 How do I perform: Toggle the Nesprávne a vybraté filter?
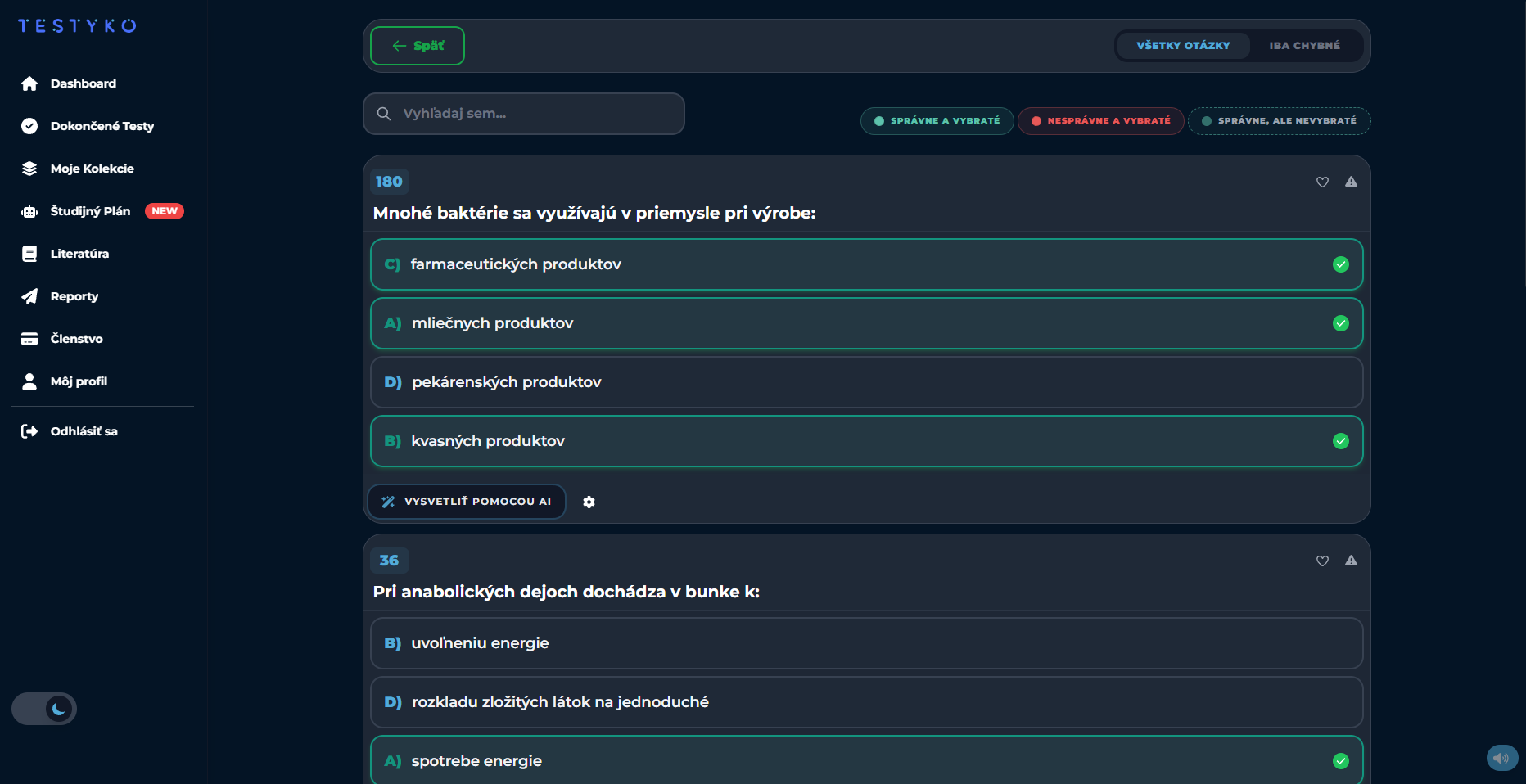click(1100, 121)
